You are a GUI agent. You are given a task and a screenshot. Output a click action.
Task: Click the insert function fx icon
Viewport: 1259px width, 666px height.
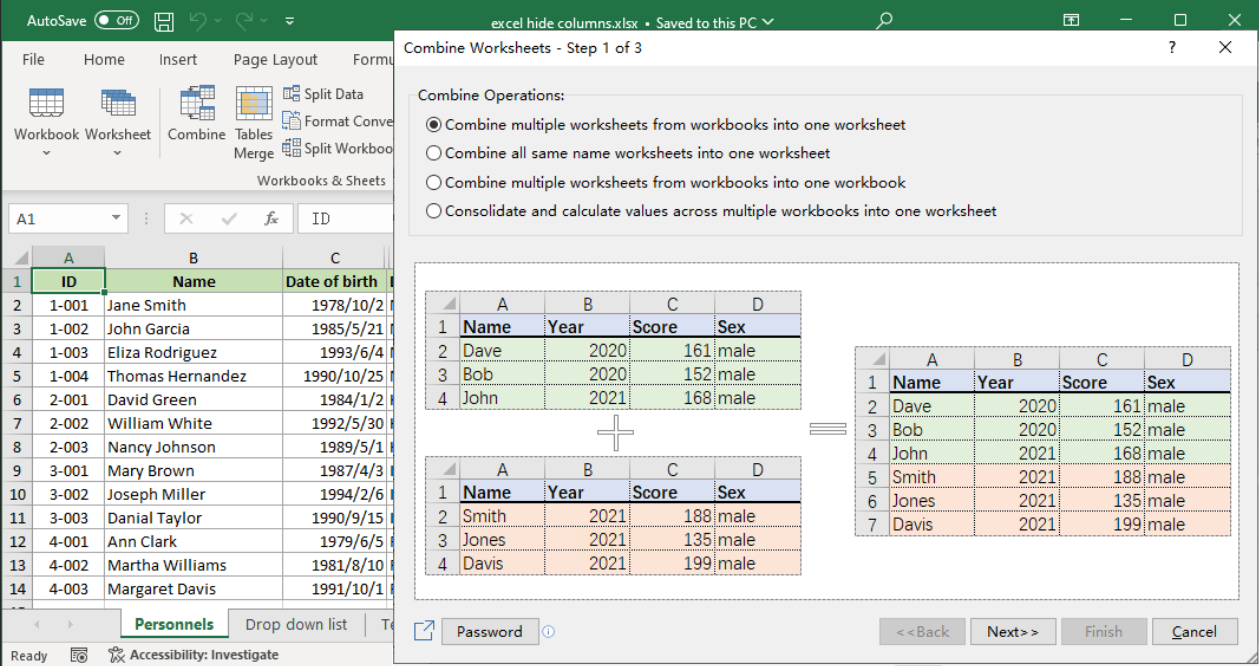[x=271, y=218]
